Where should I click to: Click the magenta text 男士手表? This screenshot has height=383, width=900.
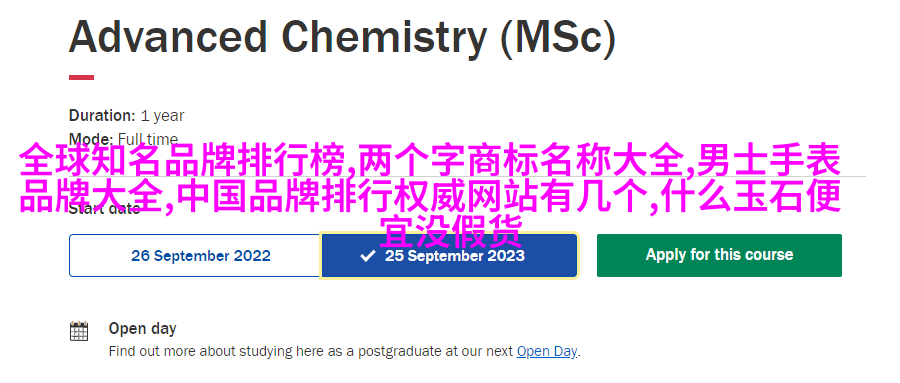coord(768,160)
